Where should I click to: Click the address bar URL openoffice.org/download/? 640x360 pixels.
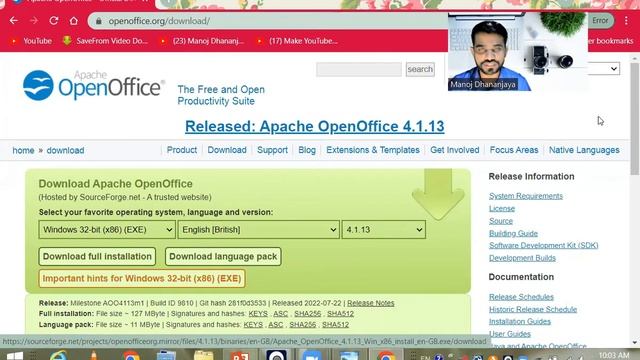[x=159, y=21]
